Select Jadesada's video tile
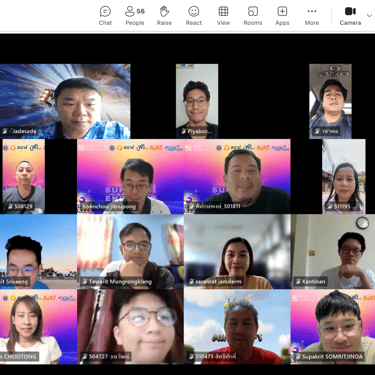Image resolution: width=375 pixels, height=375 pixels. (65, 101)
